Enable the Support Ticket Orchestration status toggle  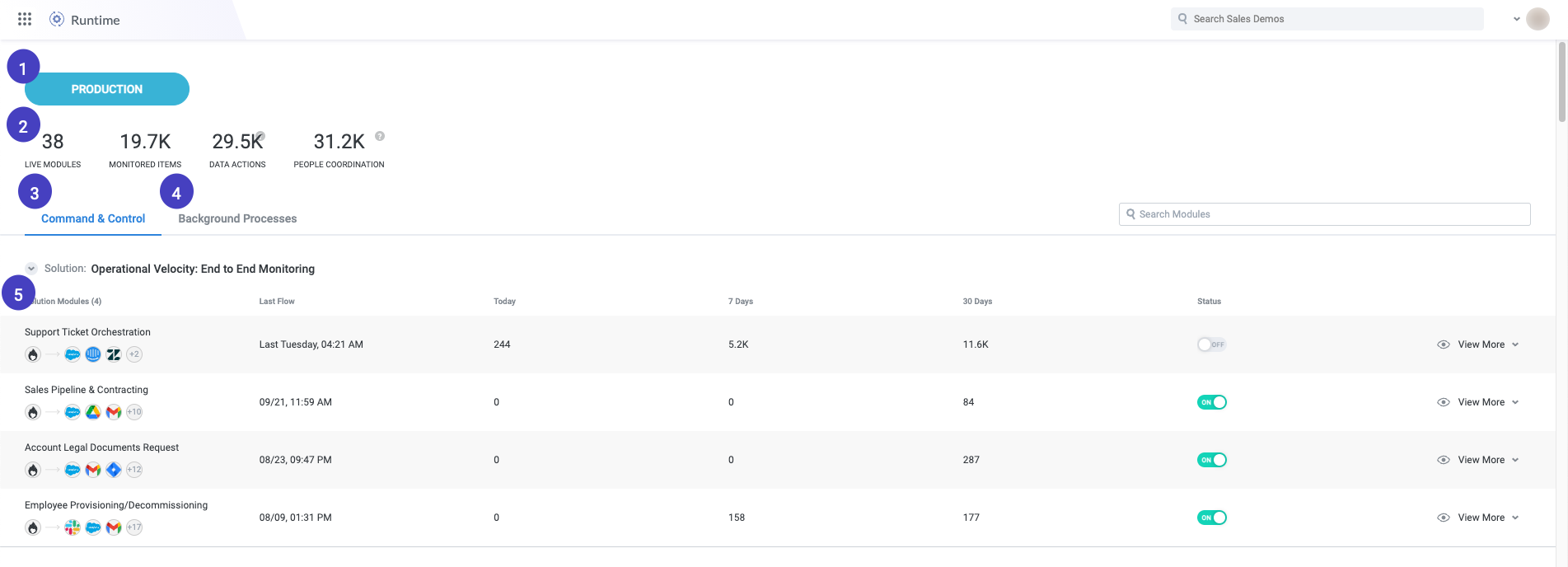1211,344
